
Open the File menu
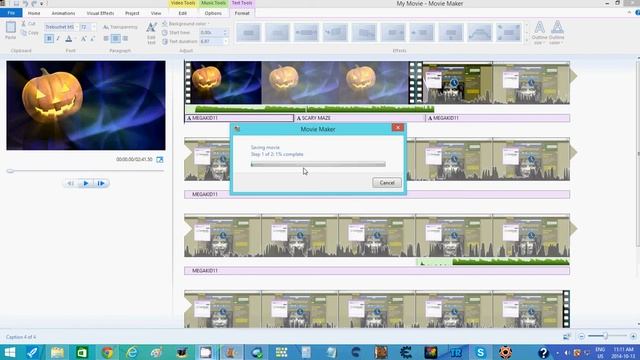11,13
